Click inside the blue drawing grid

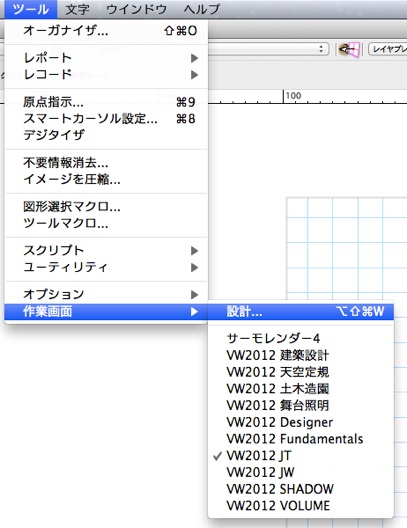(347, 249)
